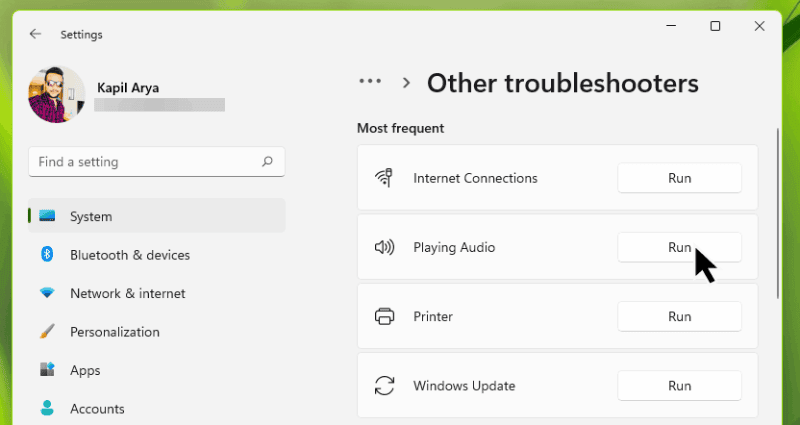Run the Printer troubleshooter
Viewport: 800px width, 425px height.
tap(679, 317)
